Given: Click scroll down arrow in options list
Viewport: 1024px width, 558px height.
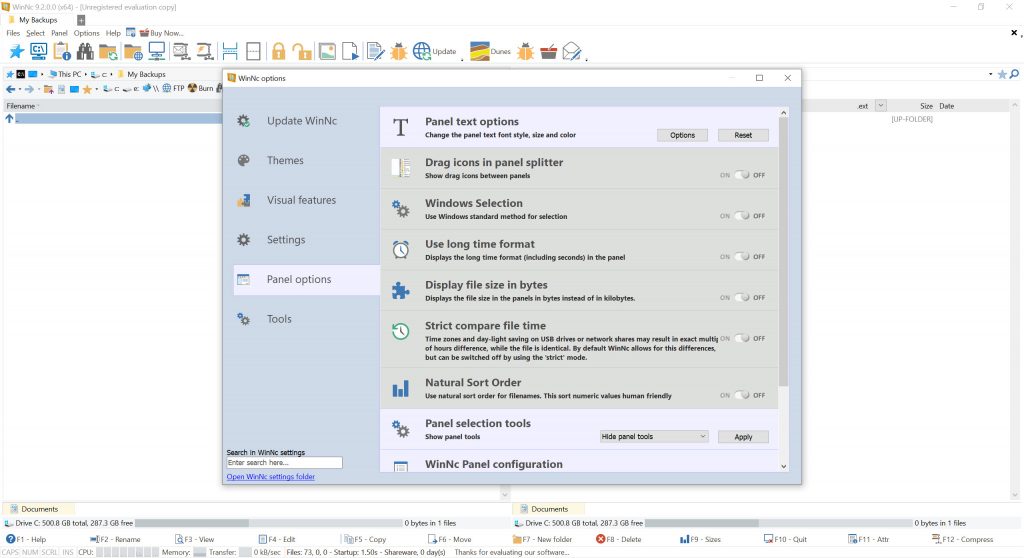Looking at the screenshot, I should [784, 467].
